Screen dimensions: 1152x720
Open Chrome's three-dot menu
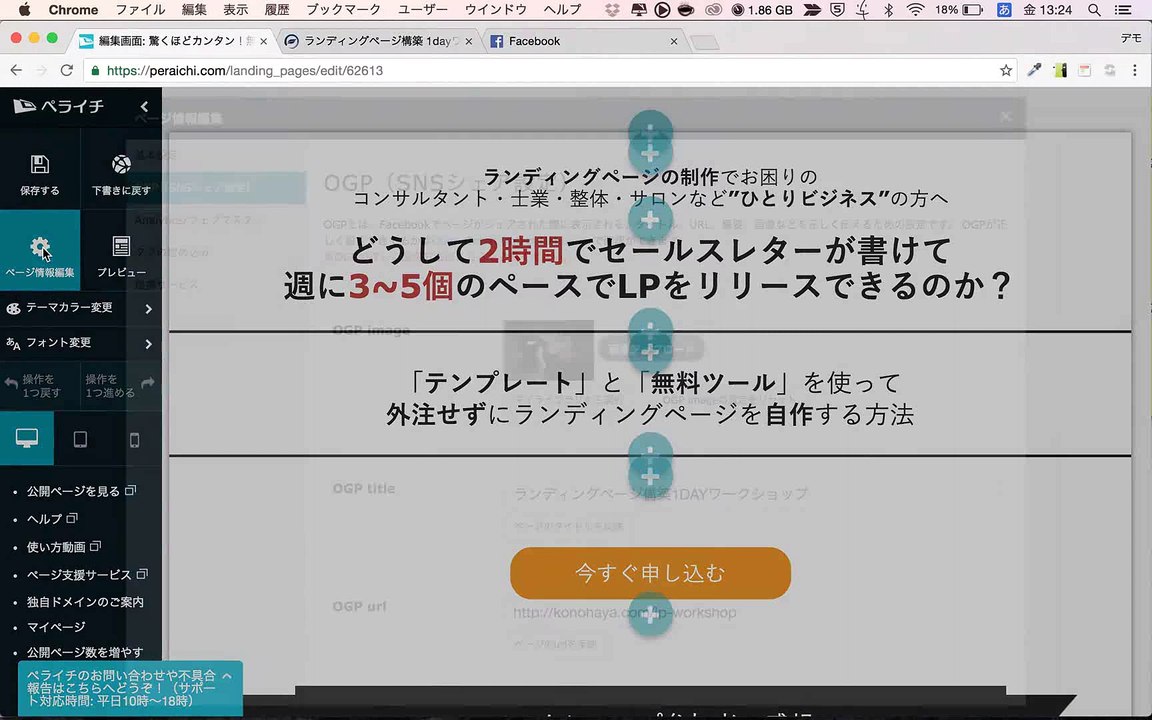[1134, 71]
